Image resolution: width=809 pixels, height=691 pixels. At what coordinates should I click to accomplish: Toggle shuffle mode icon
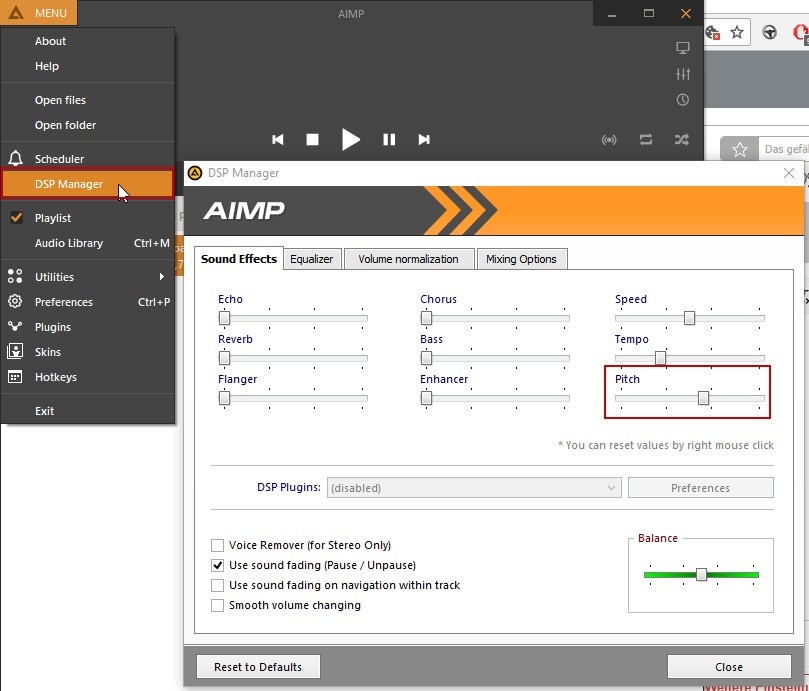pyautogui.click(x=682, y=139)
